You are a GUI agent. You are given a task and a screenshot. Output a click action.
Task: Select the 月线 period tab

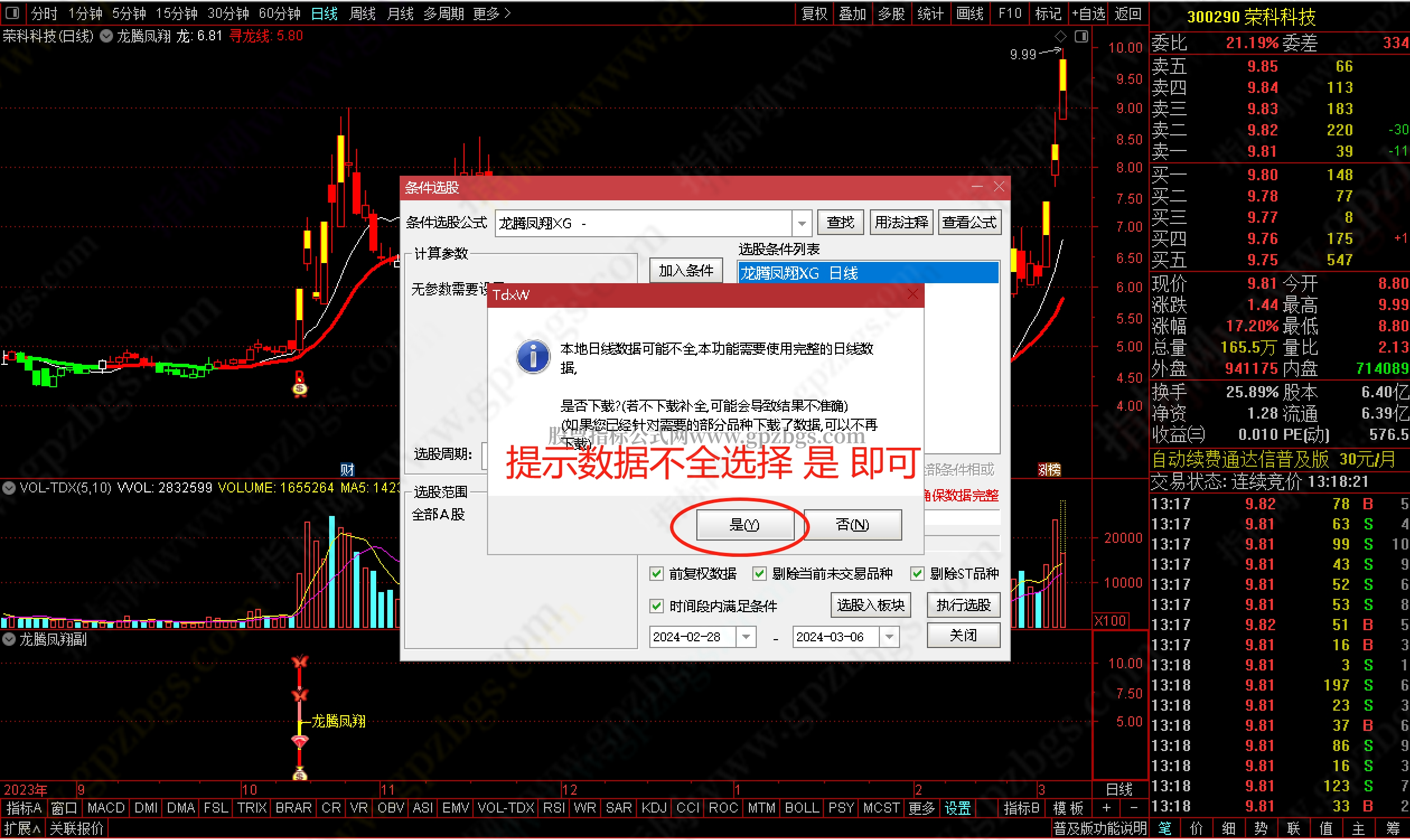(400, 13)
